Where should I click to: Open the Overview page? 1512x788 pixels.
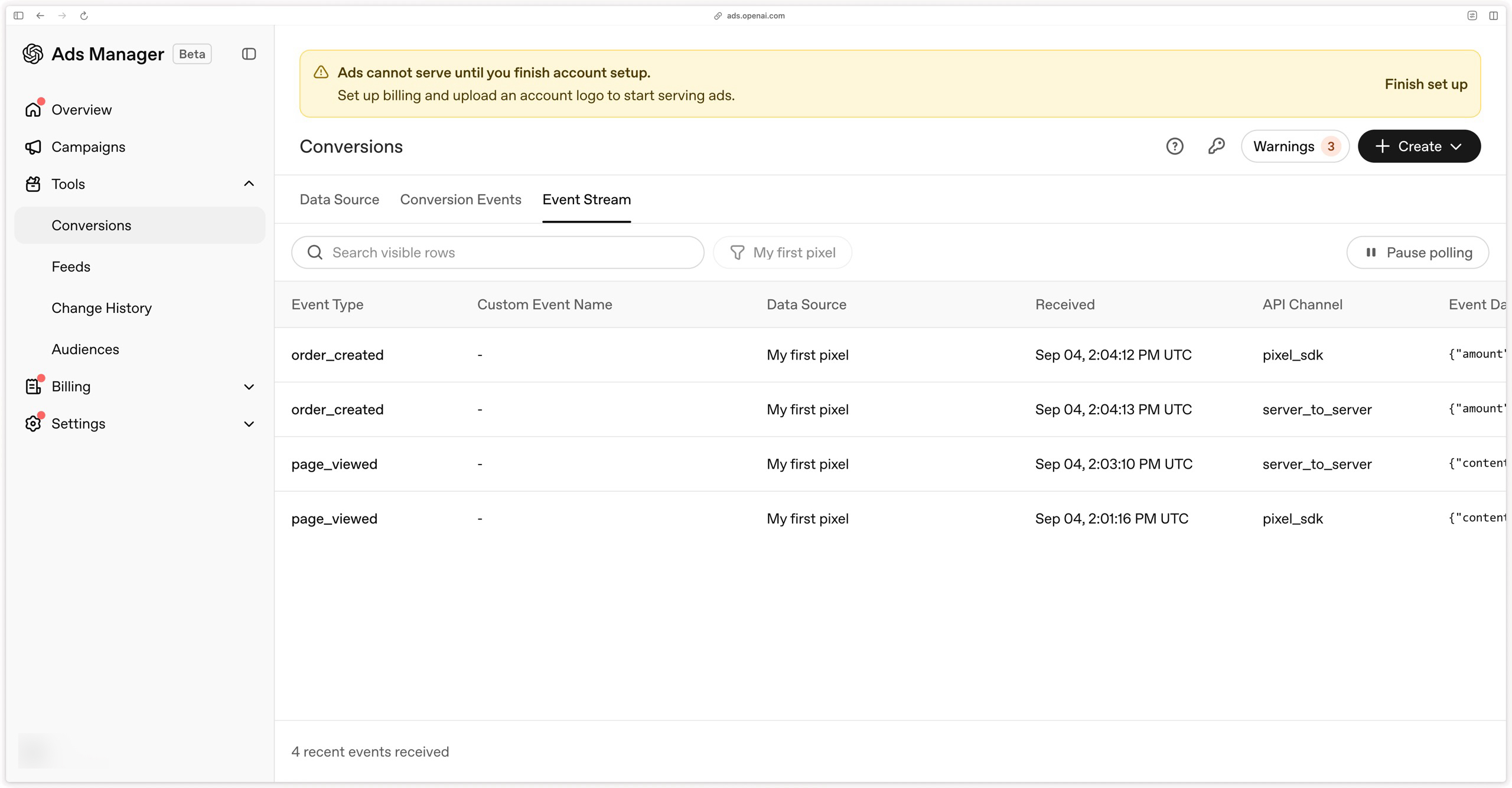coord(82,110)
